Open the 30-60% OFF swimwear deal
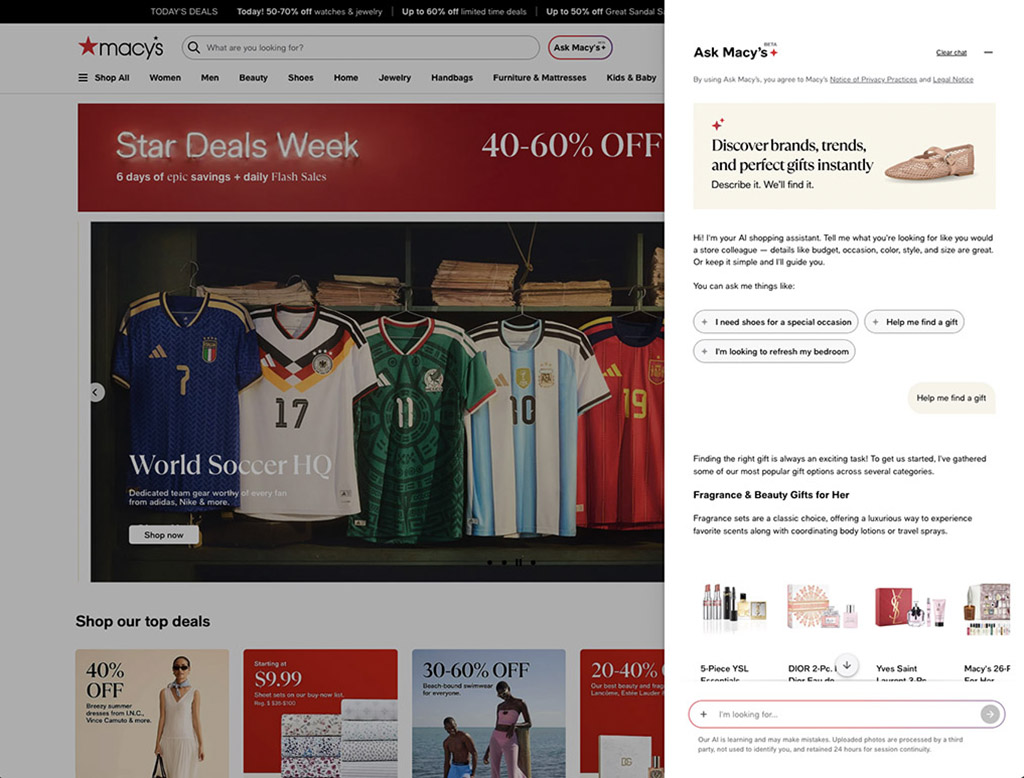1024x778 pixels. pos(488,713)
